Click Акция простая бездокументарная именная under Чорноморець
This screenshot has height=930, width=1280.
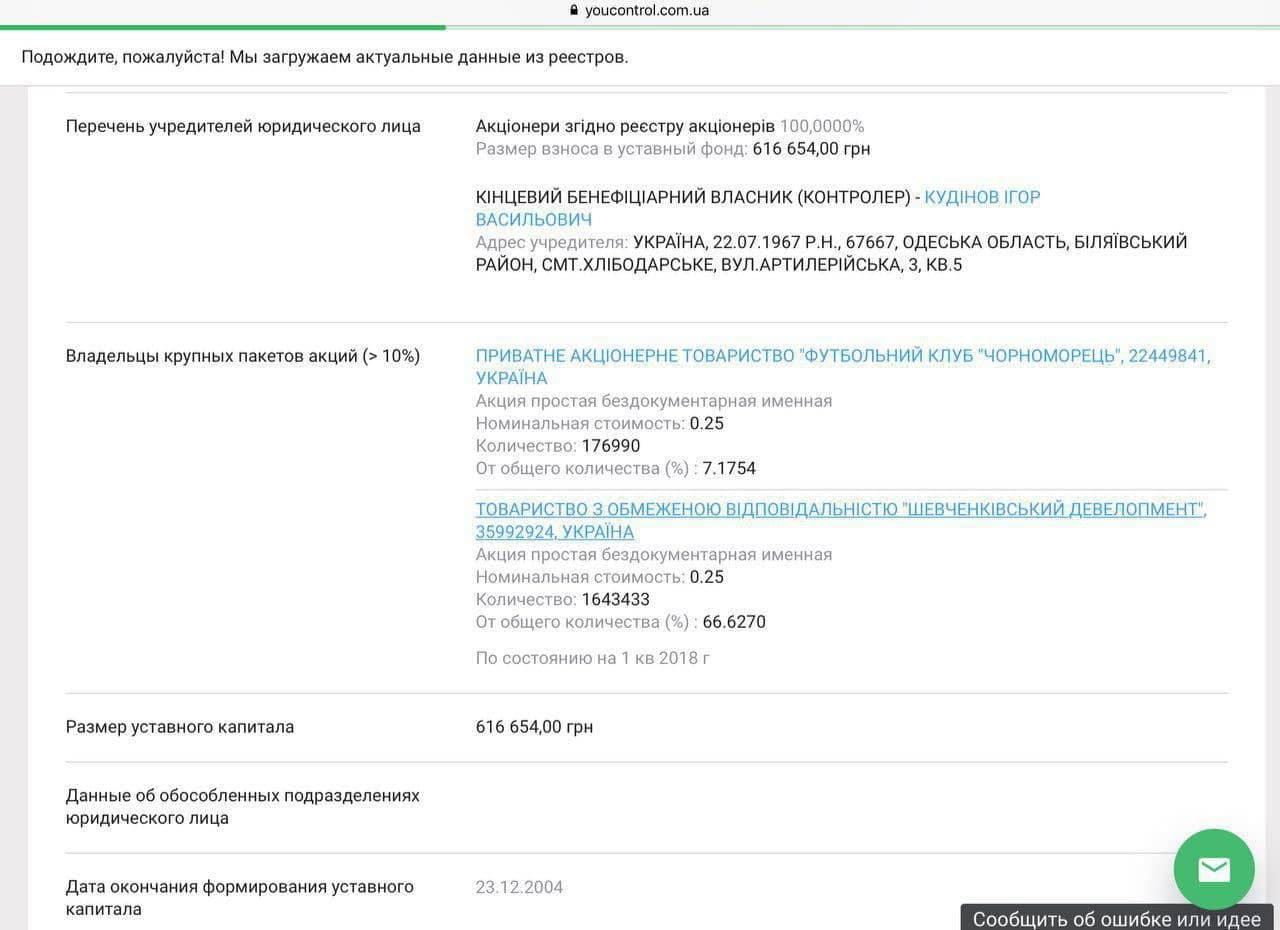point(654,401)
